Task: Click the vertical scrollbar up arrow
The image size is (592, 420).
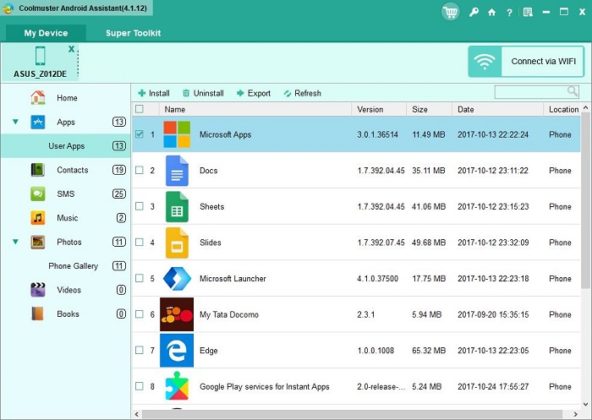Action: [586, 108]
